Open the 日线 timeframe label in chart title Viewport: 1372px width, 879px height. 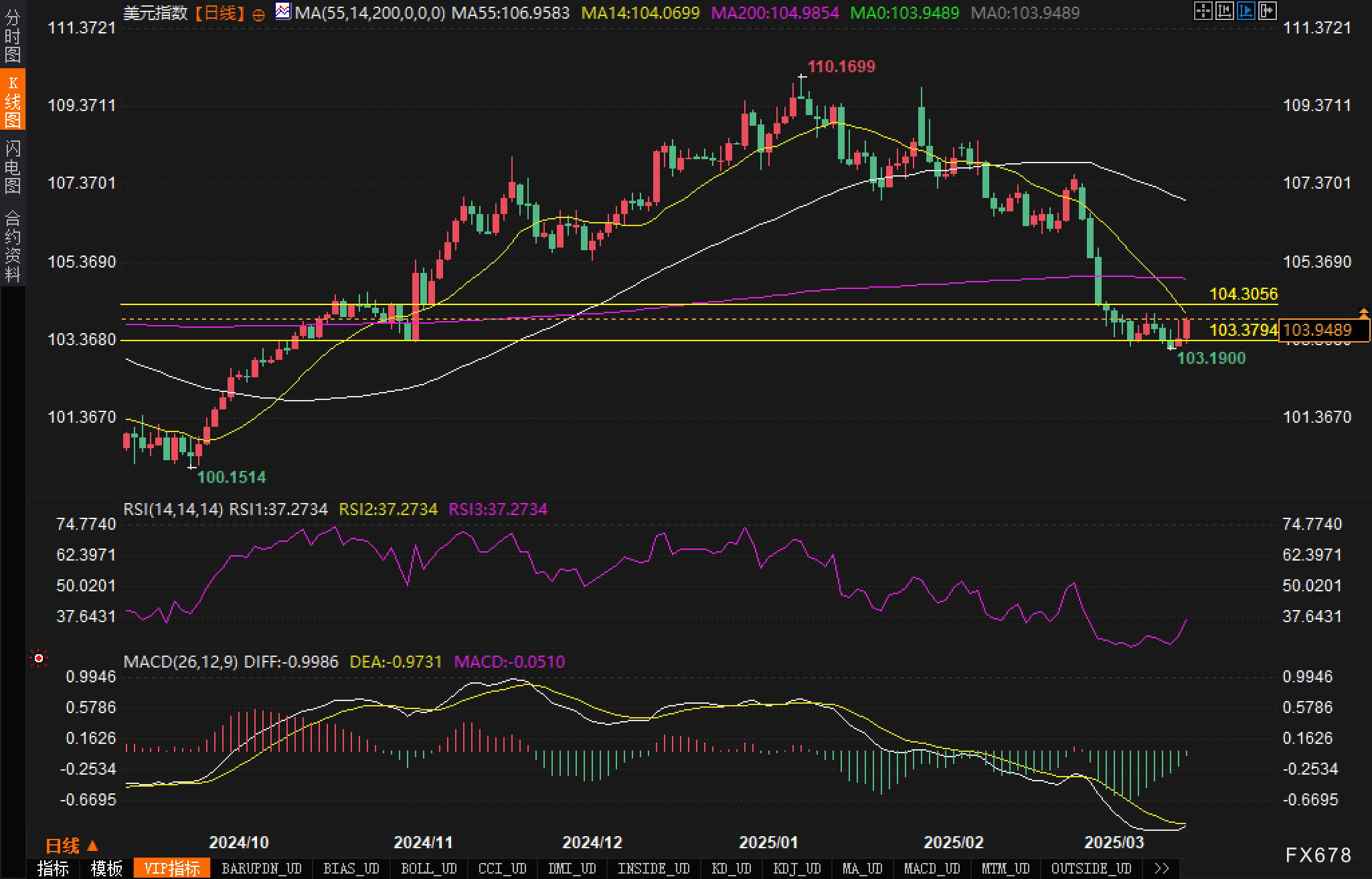pos(220,13)
